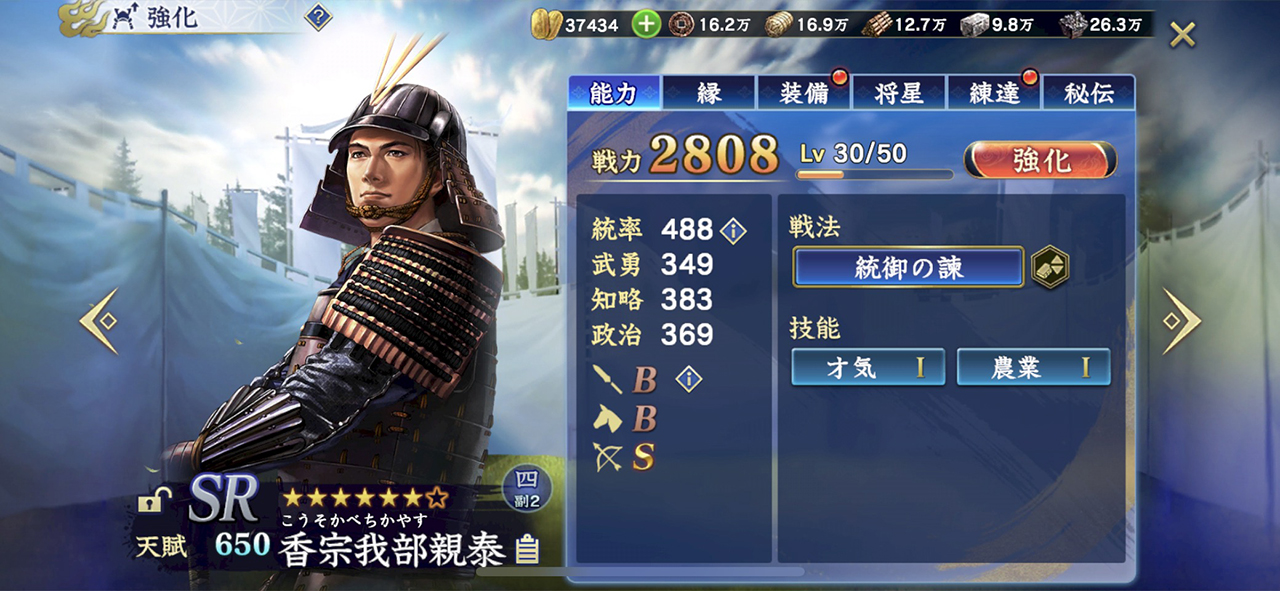Tap the Lv 30/50 experience progress bar
Image resolution: width=1280 pixels, height=591 pixels.
pos(874,175)
